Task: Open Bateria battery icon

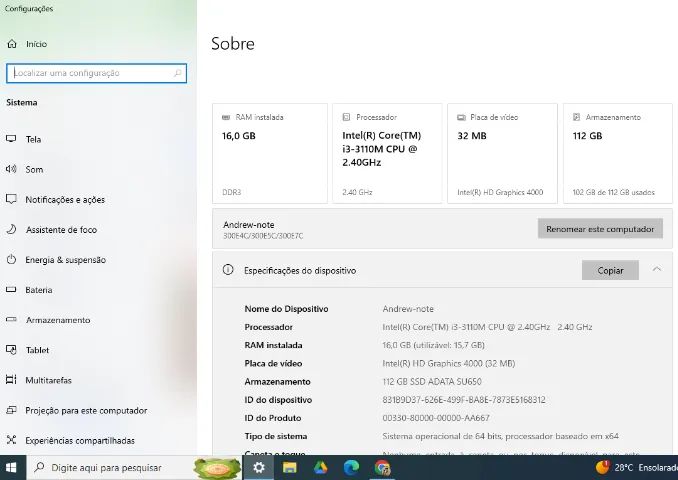Action: (11, 290)
